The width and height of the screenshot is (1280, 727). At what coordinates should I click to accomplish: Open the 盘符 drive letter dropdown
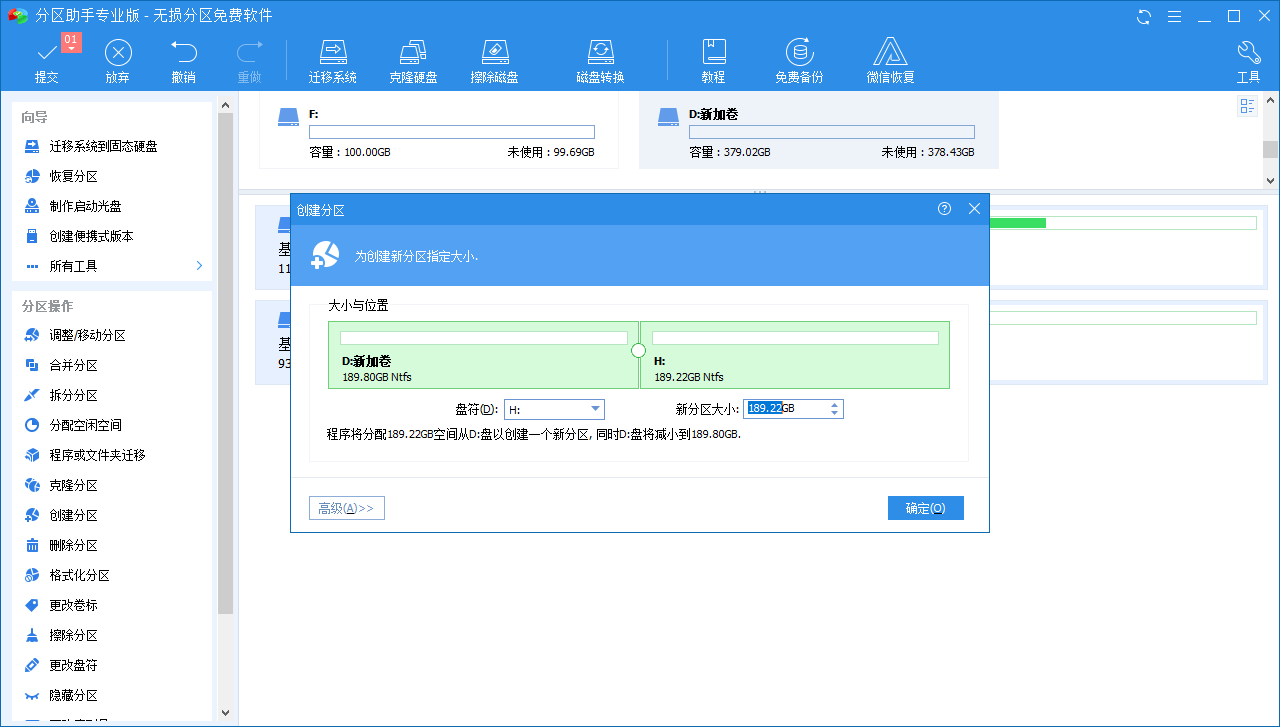tap(555, 408)
